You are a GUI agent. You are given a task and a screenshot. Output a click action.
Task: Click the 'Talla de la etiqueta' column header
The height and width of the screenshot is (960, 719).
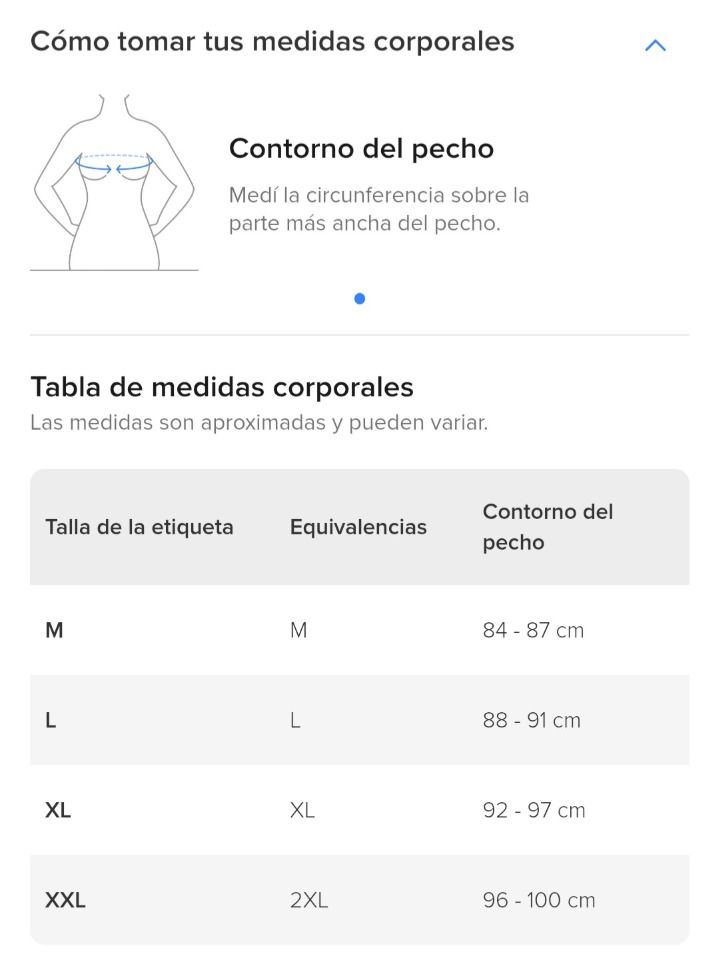(140, 527)
